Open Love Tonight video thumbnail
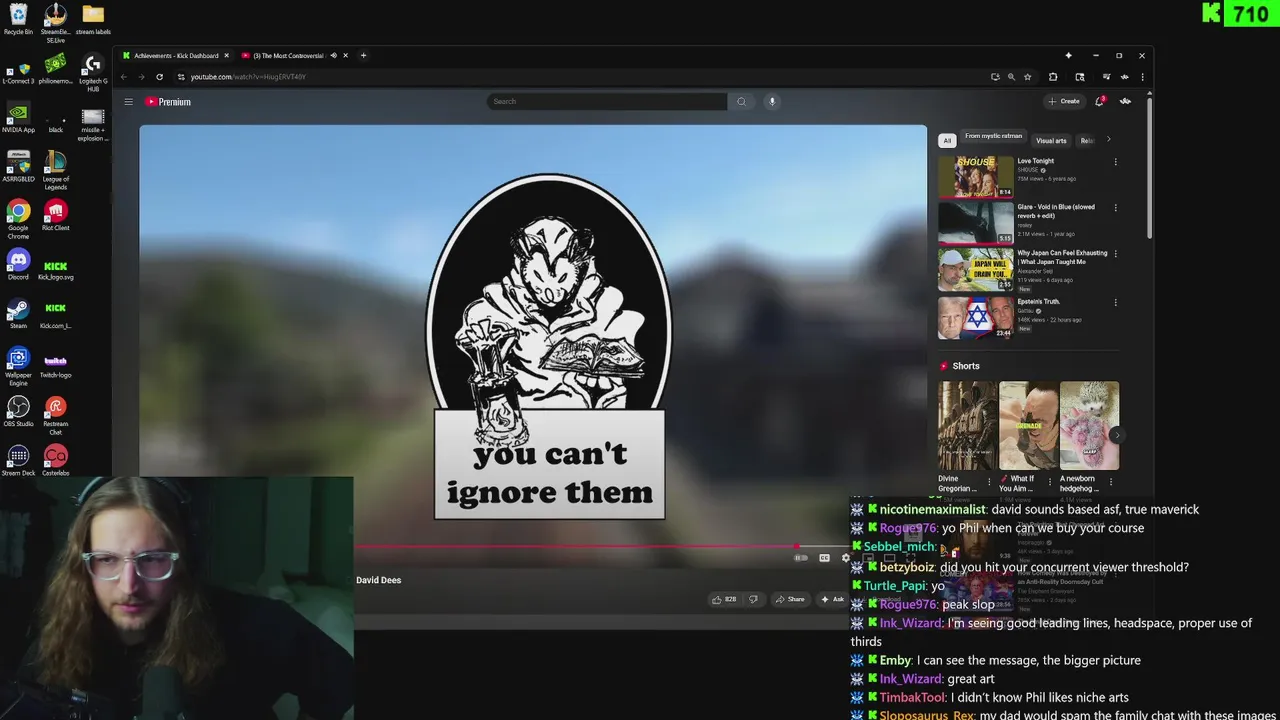1280x720 pixels. (975, 177)
